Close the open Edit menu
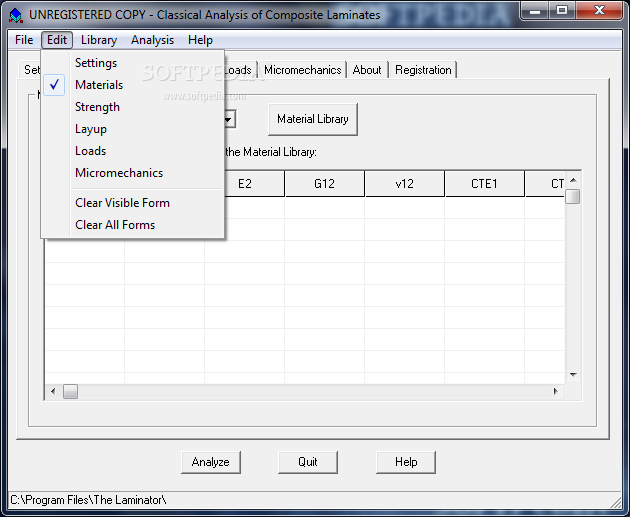The width and height of the screenshot is (630, 517). point(57,40)
